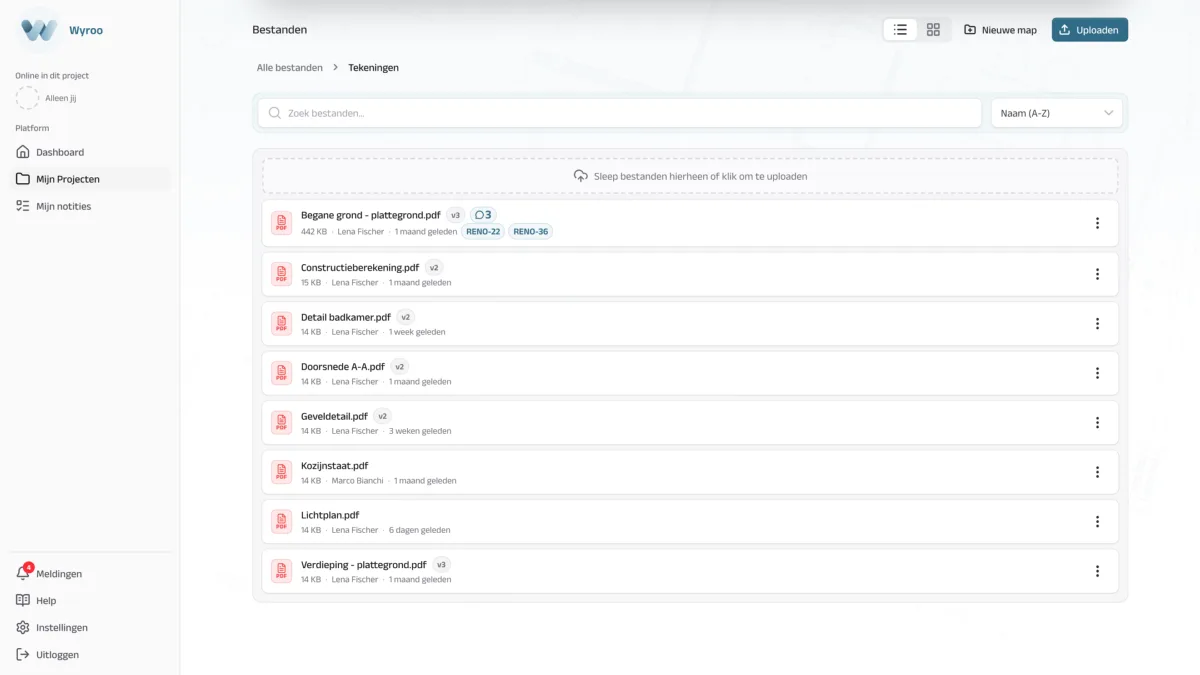1200x675 pixels.
Task: Open Help in the sidebar
Action: 90,600
